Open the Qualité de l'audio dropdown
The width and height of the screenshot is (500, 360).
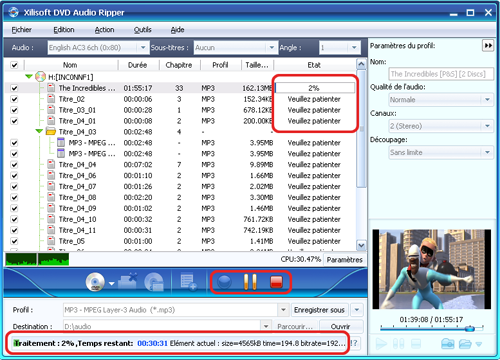487,100
